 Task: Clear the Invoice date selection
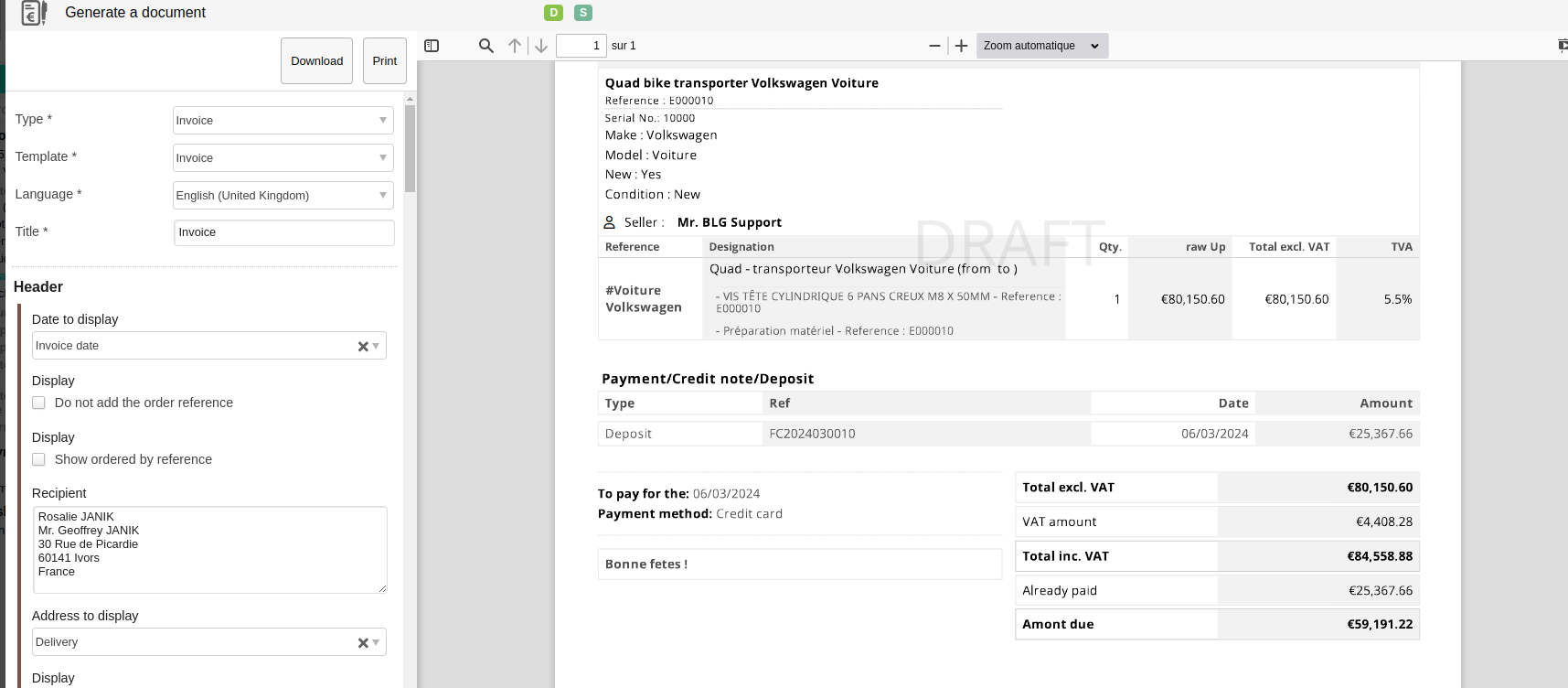click(x=363, y=347)
